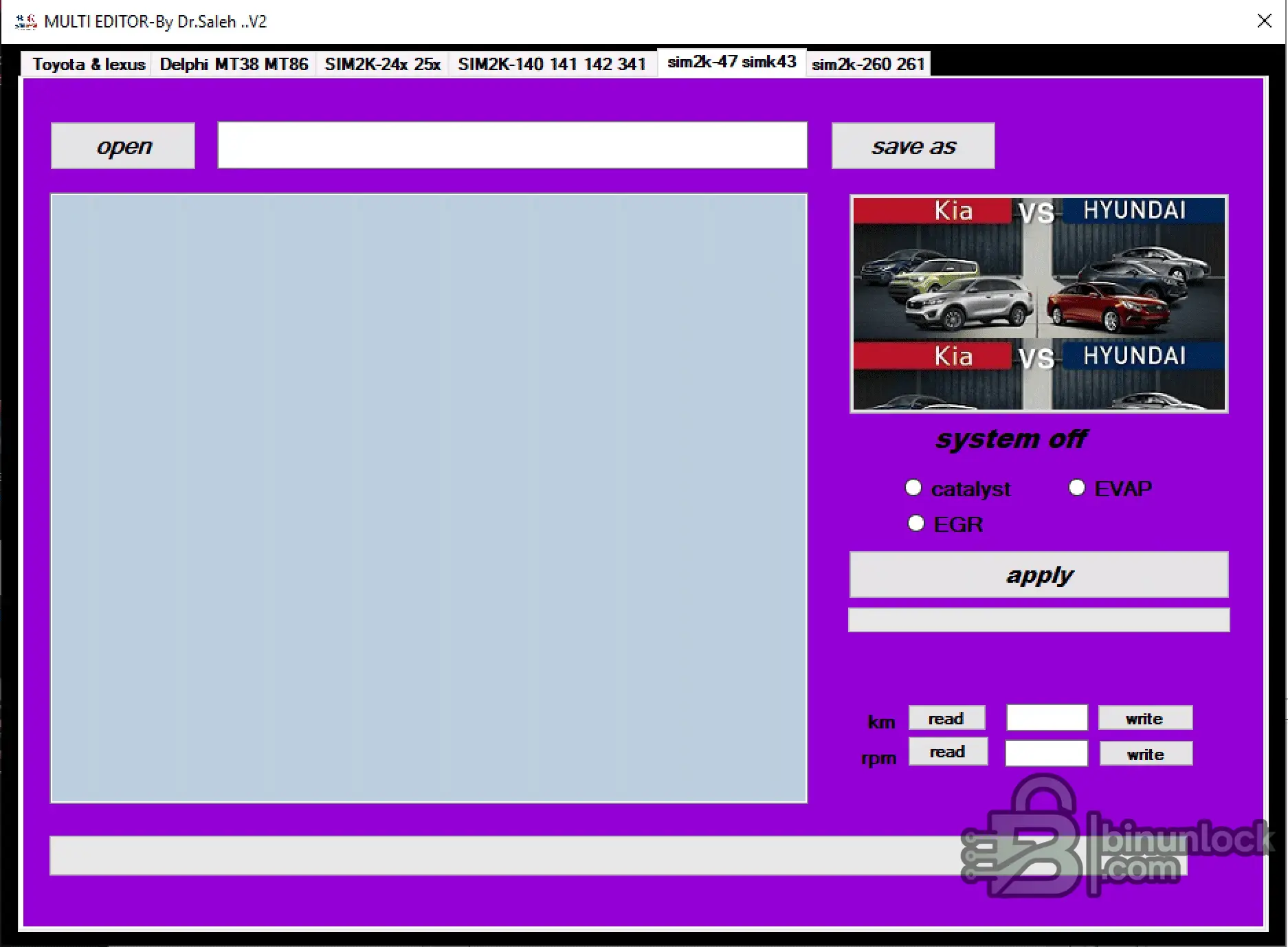Click the sim2k-47 simk43 tab
This screenshot has height=947, width=1288.
coord(731,62)
